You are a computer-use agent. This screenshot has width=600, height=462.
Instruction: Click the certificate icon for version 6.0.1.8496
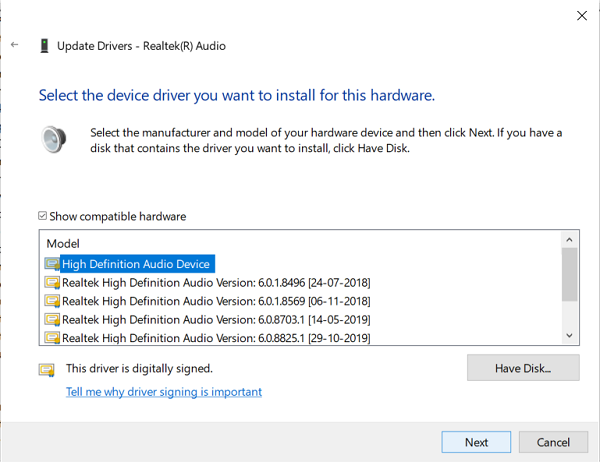52,282
